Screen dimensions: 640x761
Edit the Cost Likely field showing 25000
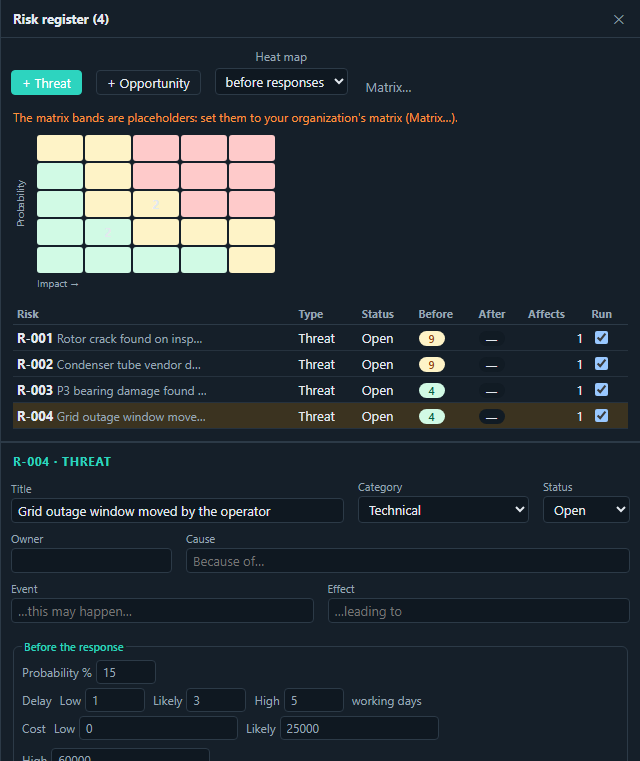[359, 728]
